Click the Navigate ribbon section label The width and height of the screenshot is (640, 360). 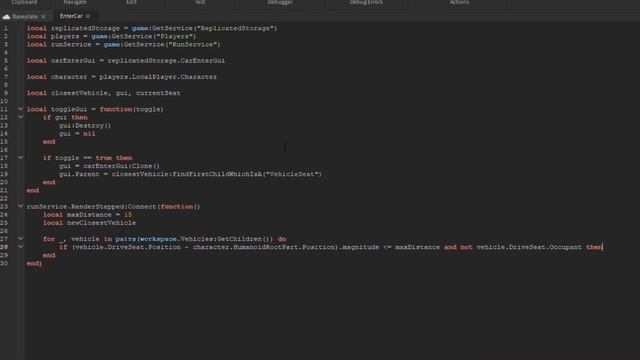75,2
